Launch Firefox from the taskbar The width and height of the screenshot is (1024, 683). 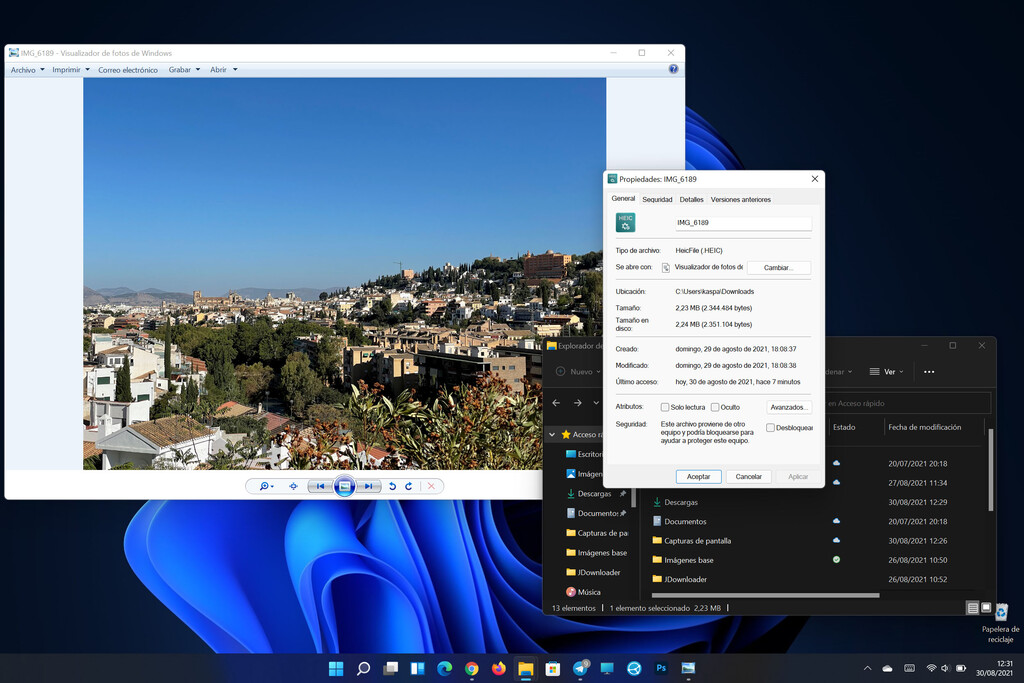(499, 668)
